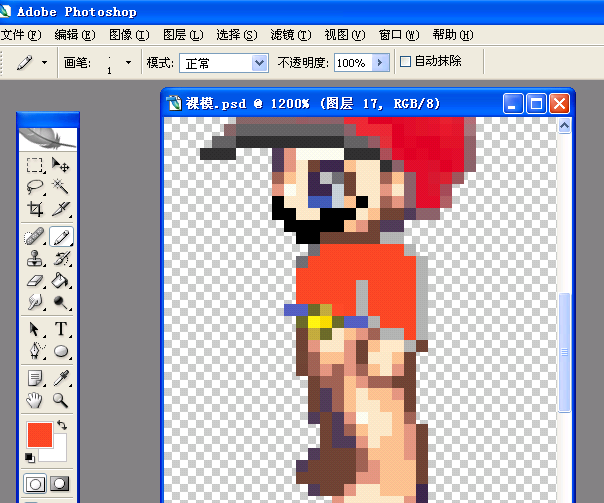The height and width of the screenshot is (503, 604).
Task: Select the Pencil tool in toolbox
Action: point(61,236)
